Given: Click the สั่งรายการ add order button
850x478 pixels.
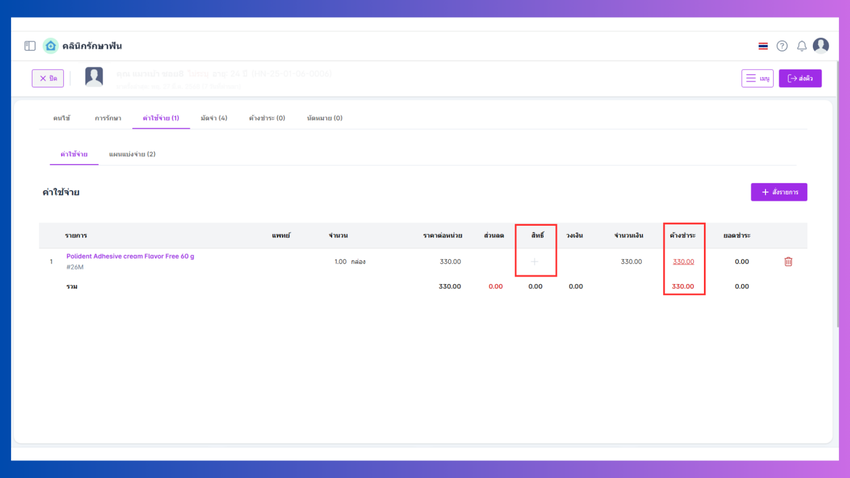Looking at the screenshot, I should click(x=779, y=192).
